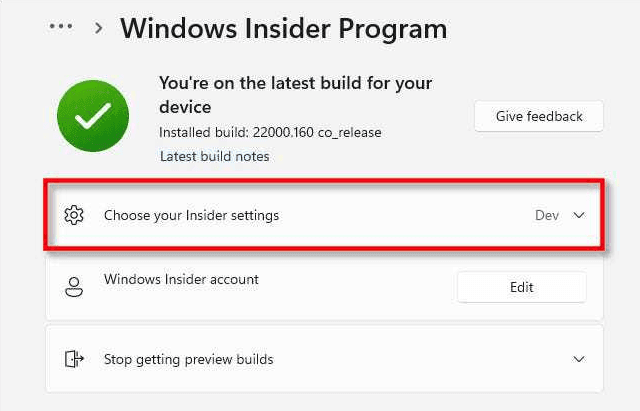
Task: Click the Give feedback button
Action: [539, 116]
